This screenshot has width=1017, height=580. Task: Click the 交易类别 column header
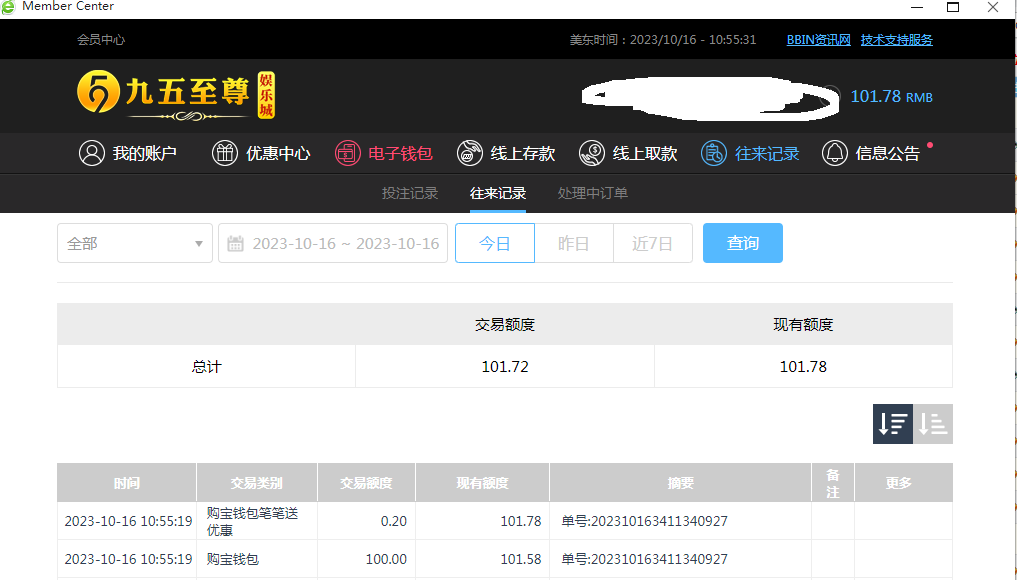[x=256, y=482]
